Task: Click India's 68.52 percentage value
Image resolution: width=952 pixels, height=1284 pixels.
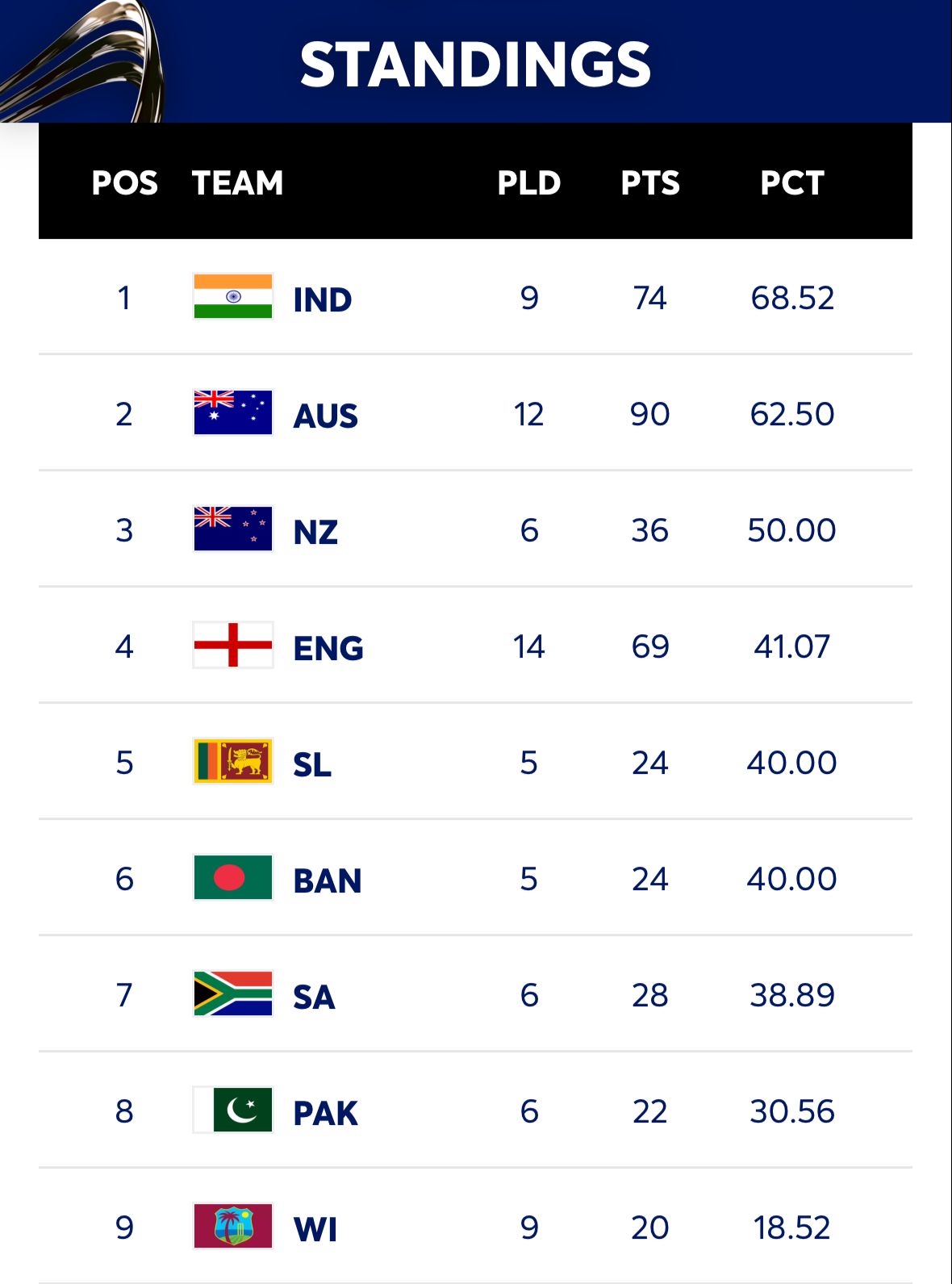Action: coord(791,299)
